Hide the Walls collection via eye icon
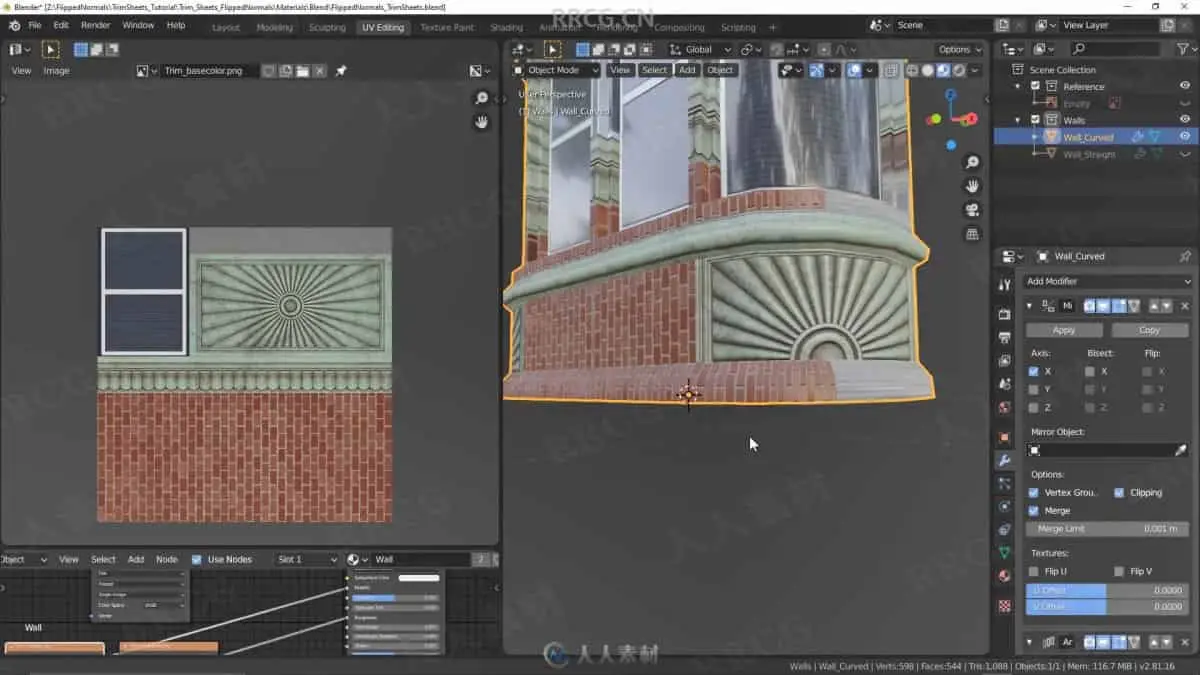Viewport: 1200px width, 675px height. pyautogui.click(x=1185, y=120)
